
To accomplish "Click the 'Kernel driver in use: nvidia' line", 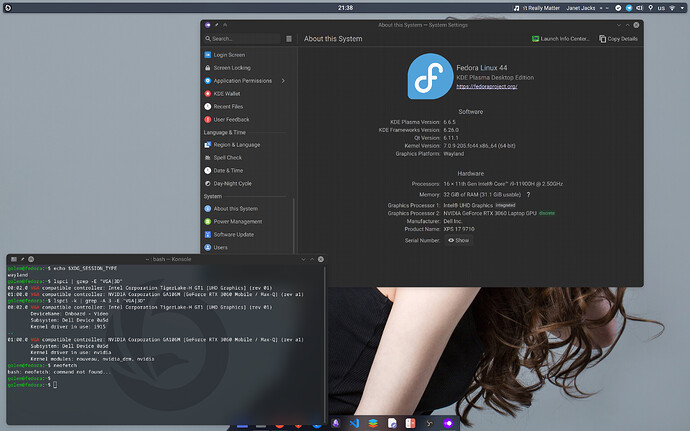I will click(x=71, y=352).
